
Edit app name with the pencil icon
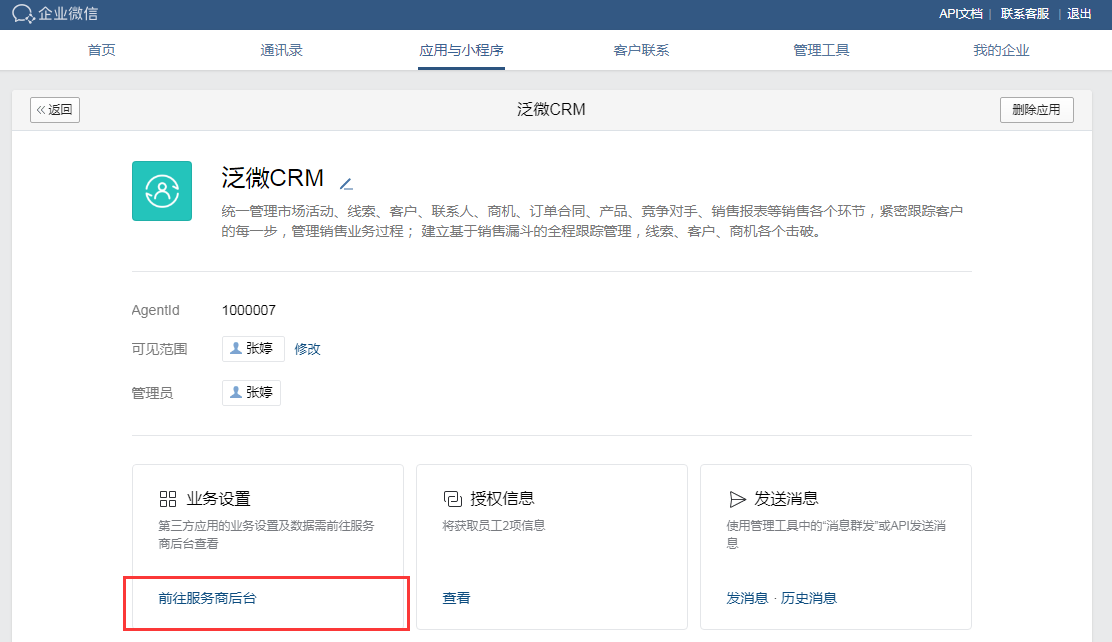(x=346, y=184)
